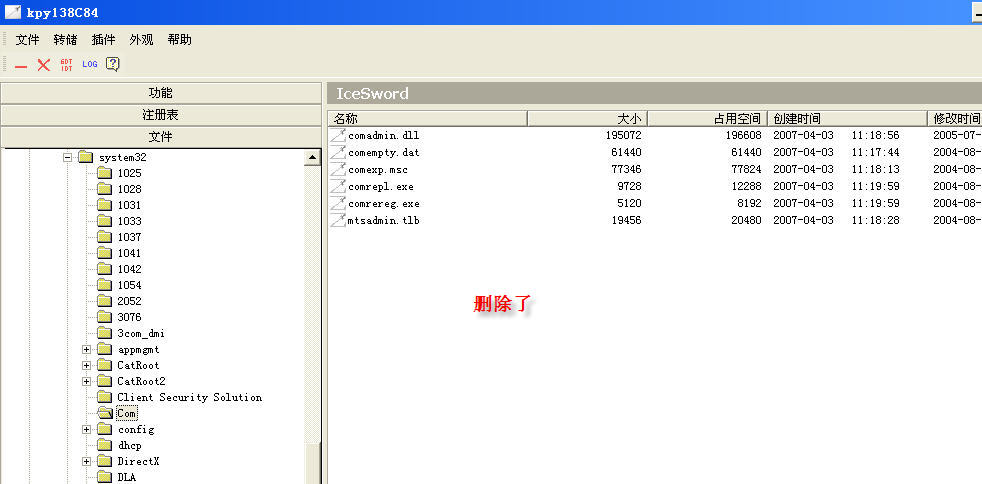The height and width of the screenshot is (484, 982).
Task: Click file icon next to comexp.msc
Action: [338, 169]
